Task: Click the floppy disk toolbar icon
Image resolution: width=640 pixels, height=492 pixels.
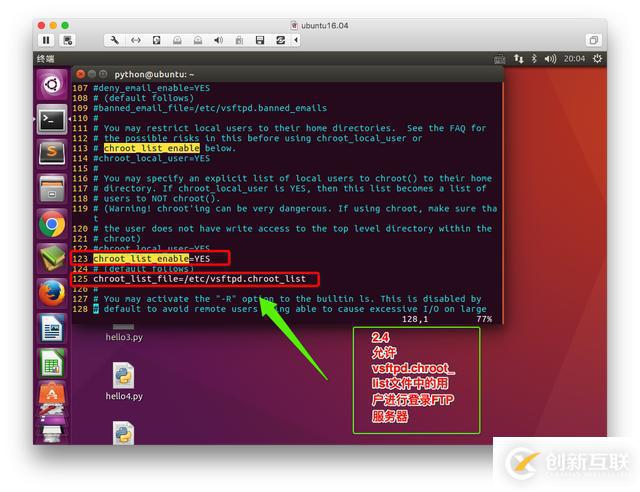Action: (x=260, y=40)
